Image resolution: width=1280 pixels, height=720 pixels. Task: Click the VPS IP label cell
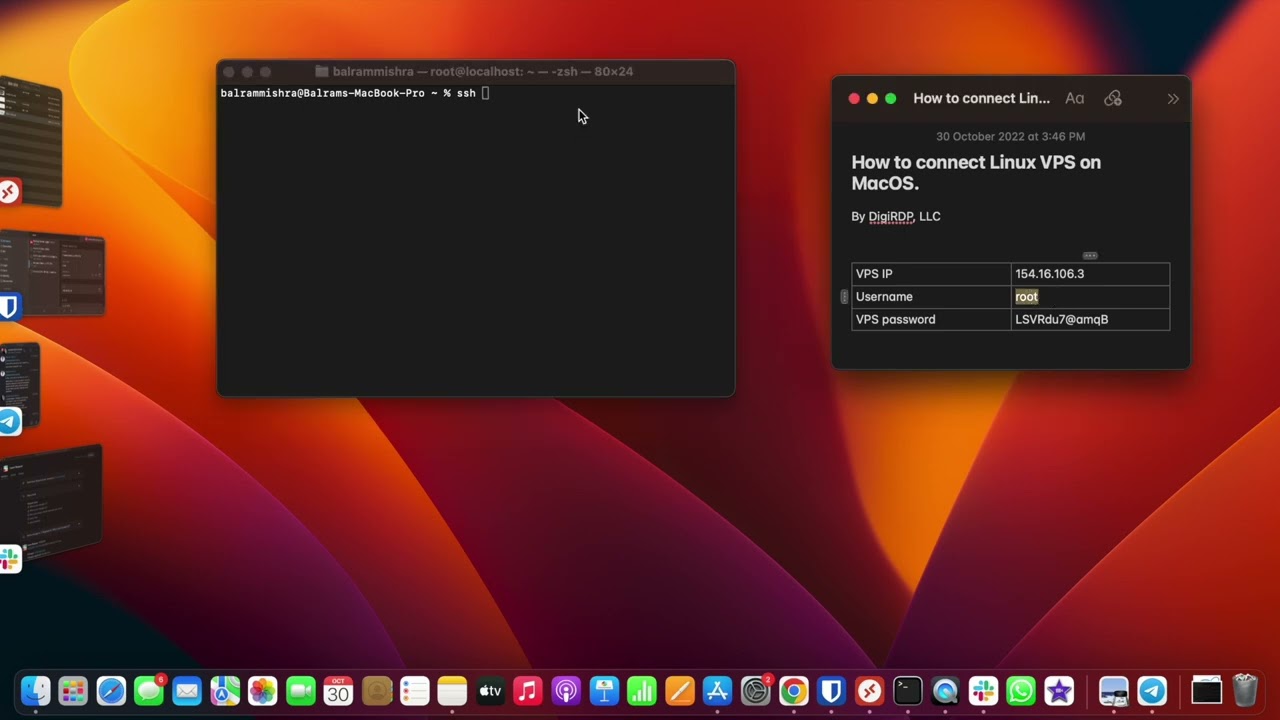click(931, 274)
